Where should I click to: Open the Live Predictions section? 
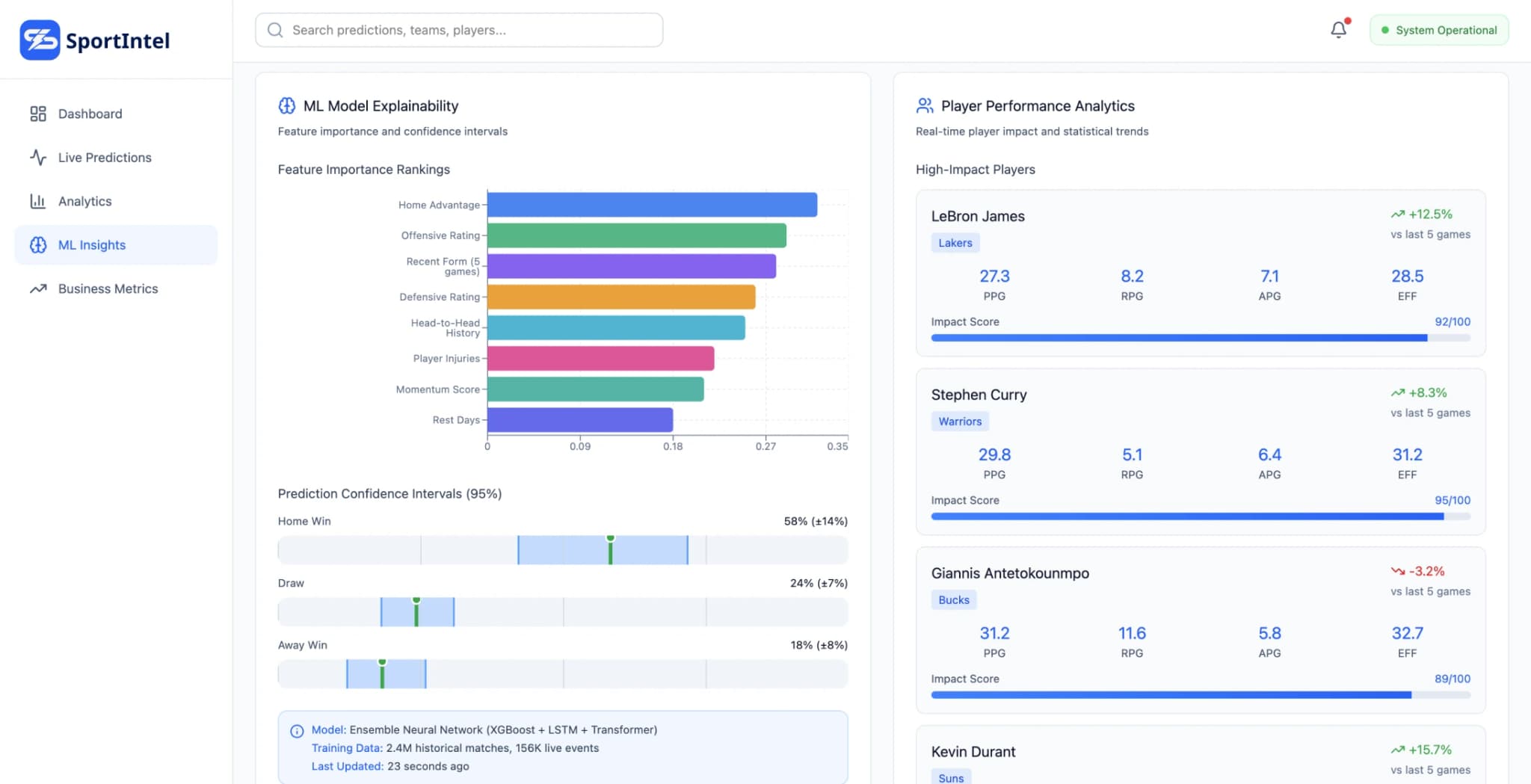pos(105,157)
